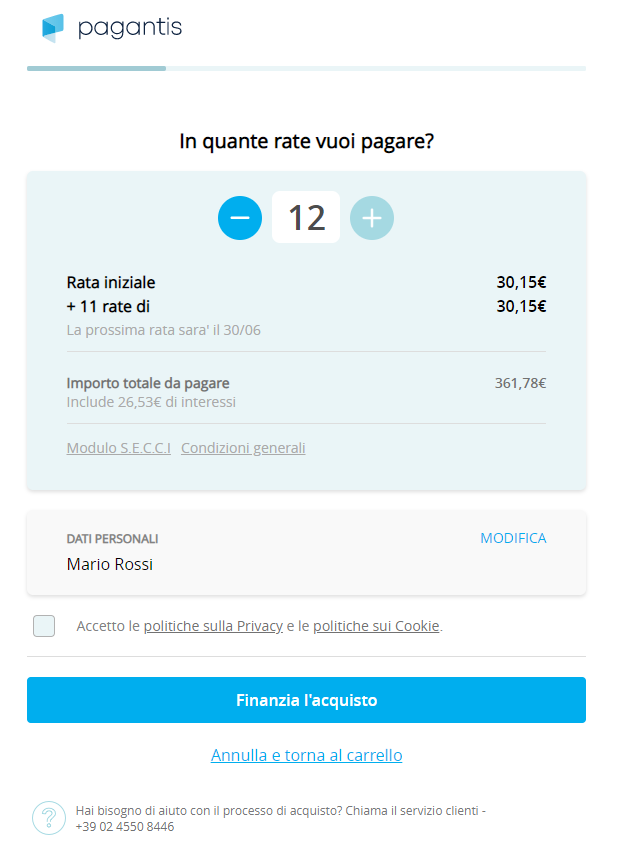Click the DATI PERSONALI heading
This screenshot has height=864, width=623.
(x=112, y=539)
